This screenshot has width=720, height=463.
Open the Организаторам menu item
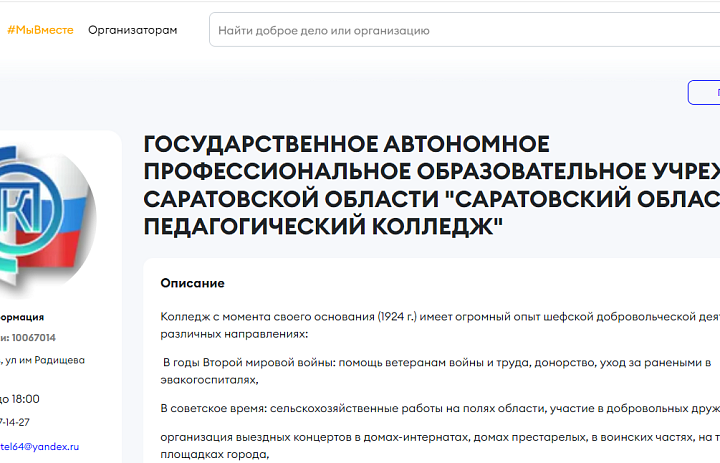tap(133, 30)
